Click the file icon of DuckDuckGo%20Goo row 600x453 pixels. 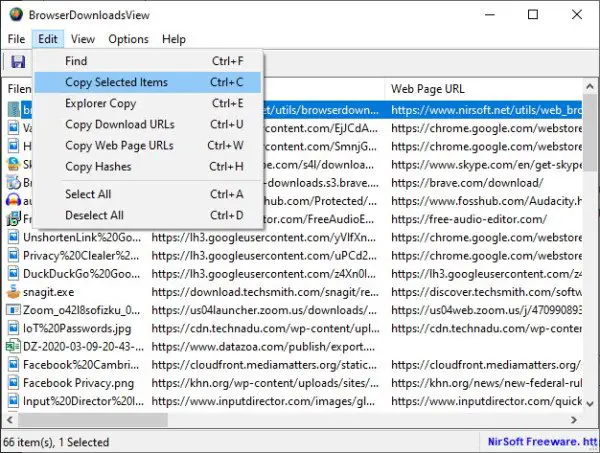pos(13,274)
